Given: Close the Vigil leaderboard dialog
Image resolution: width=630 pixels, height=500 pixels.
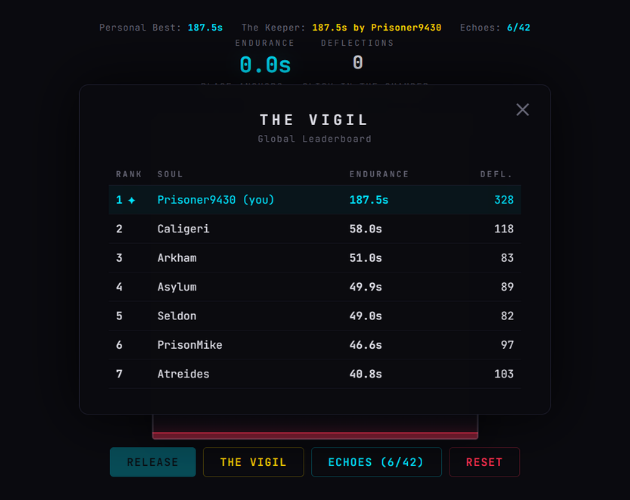Looking at the screenshot, I should pyautogui.click(x=522, y=110).
